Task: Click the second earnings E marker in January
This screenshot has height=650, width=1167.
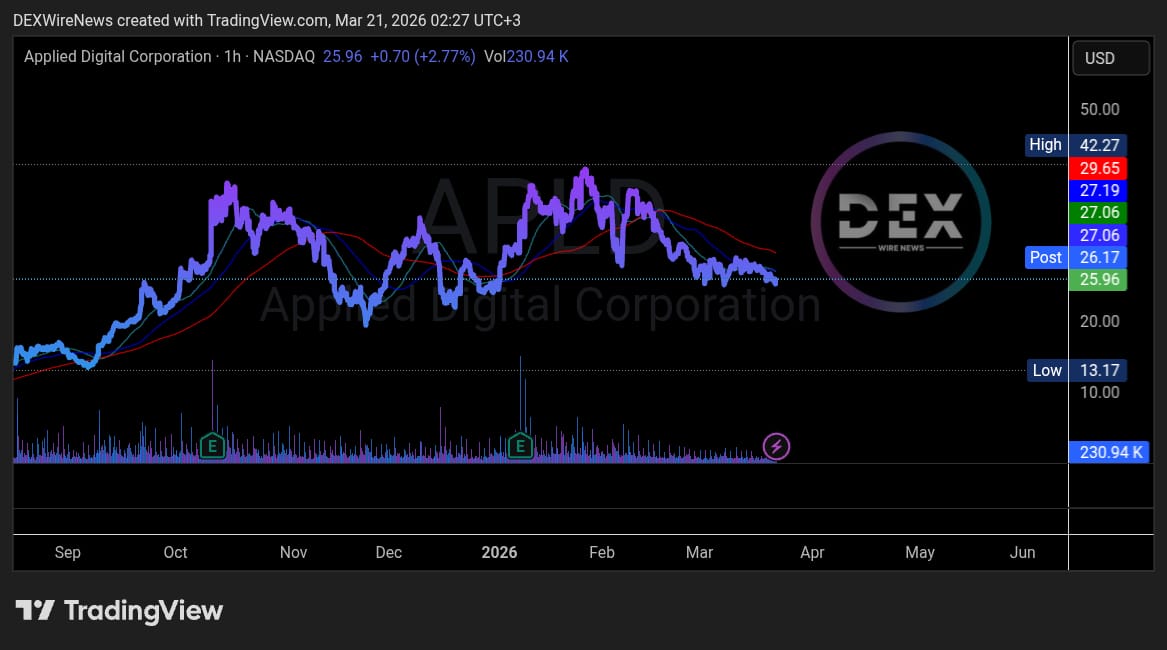Action: click(520, 447)
